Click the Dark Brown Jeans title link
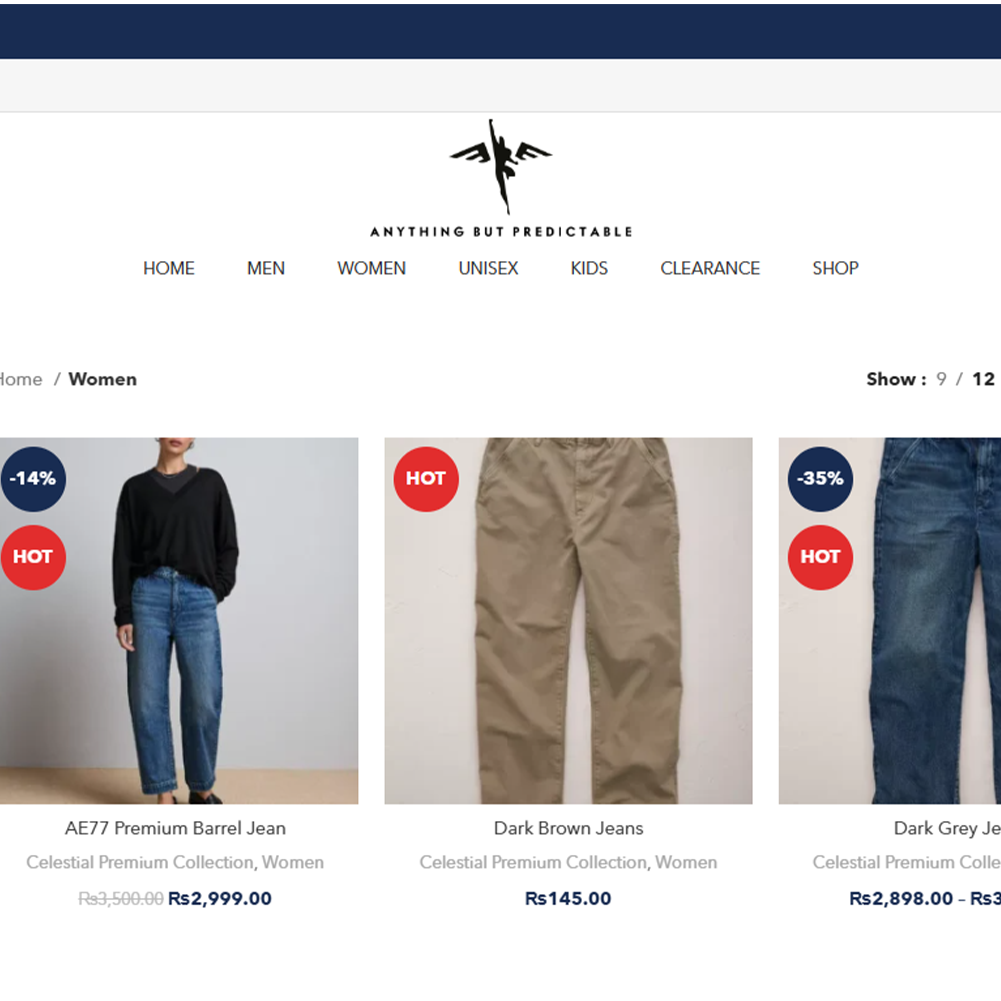The image size is (1001, 1001). pos(568,828)
